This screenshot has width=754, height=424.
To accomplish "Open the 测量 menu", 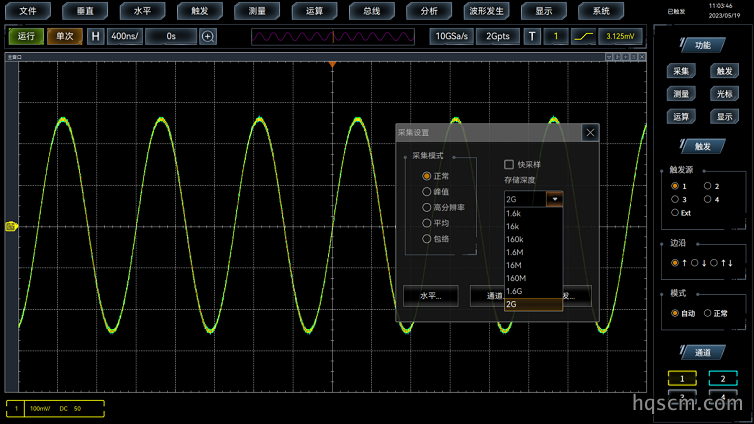I will (257, 11).
